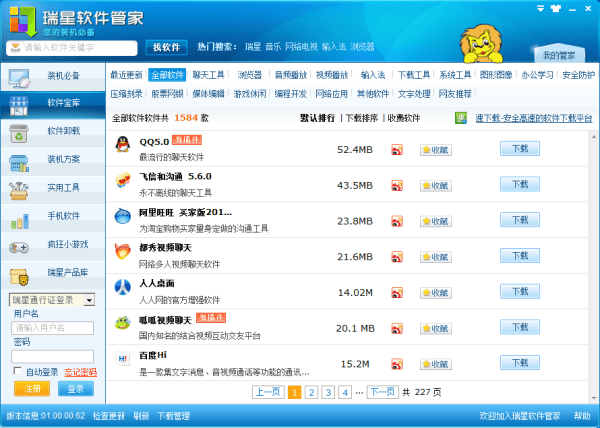The height and width of the screenshot is (428, 600).
Task: Add 呱呱视频聊天 to 收藏
Action: click(x=436, y=329)
